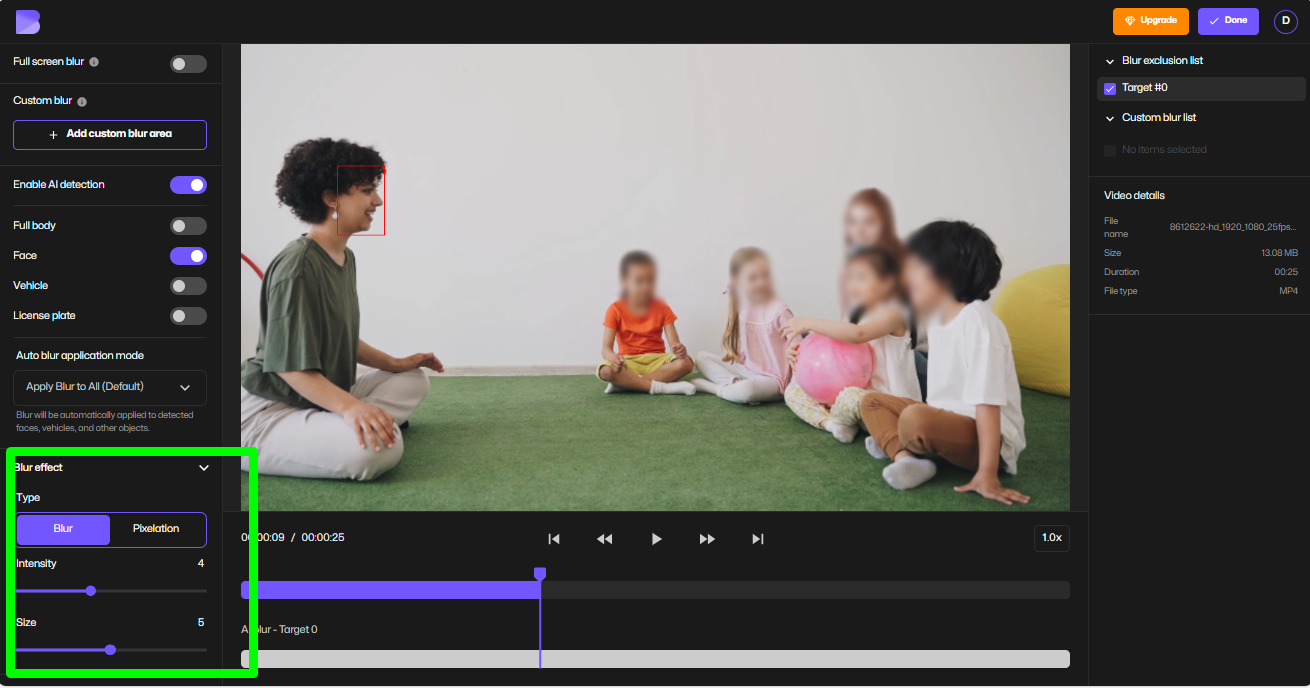Select the Blur type tab
The image size is (1310, 688).
63,529
